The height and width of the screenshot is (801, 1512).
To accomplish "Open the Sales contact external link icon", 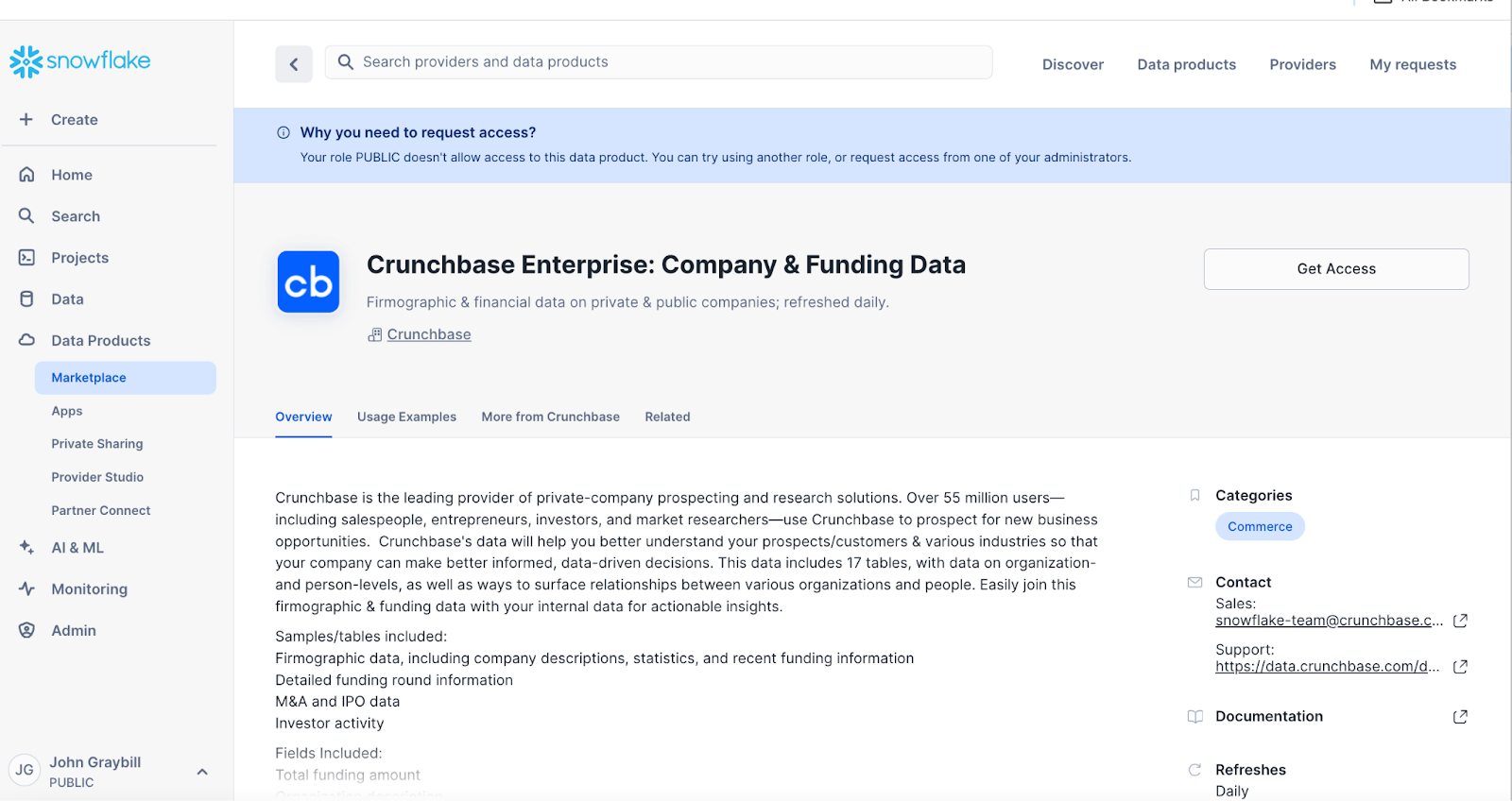I will click(1460, 621).
